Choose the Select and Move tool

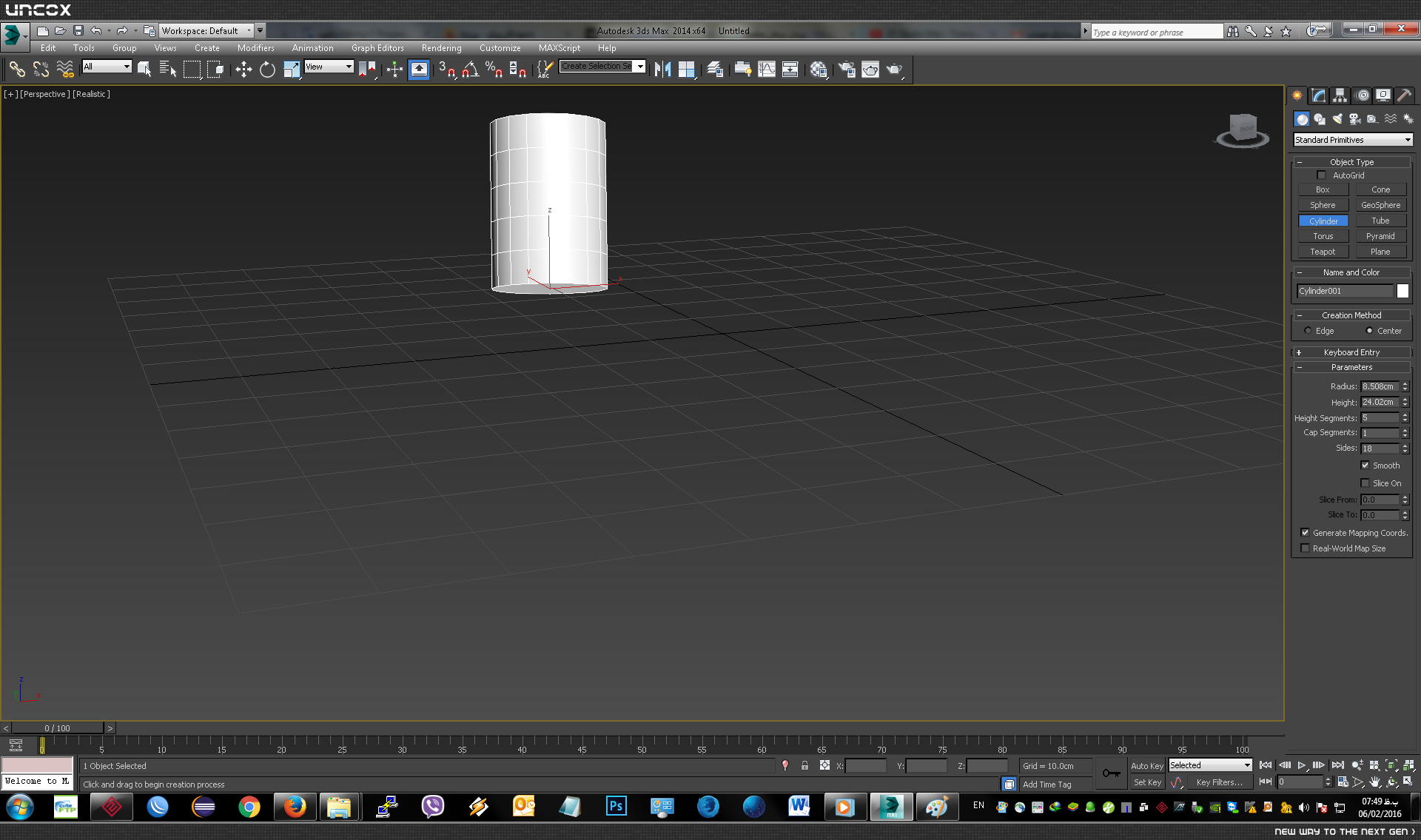point(243,70)
